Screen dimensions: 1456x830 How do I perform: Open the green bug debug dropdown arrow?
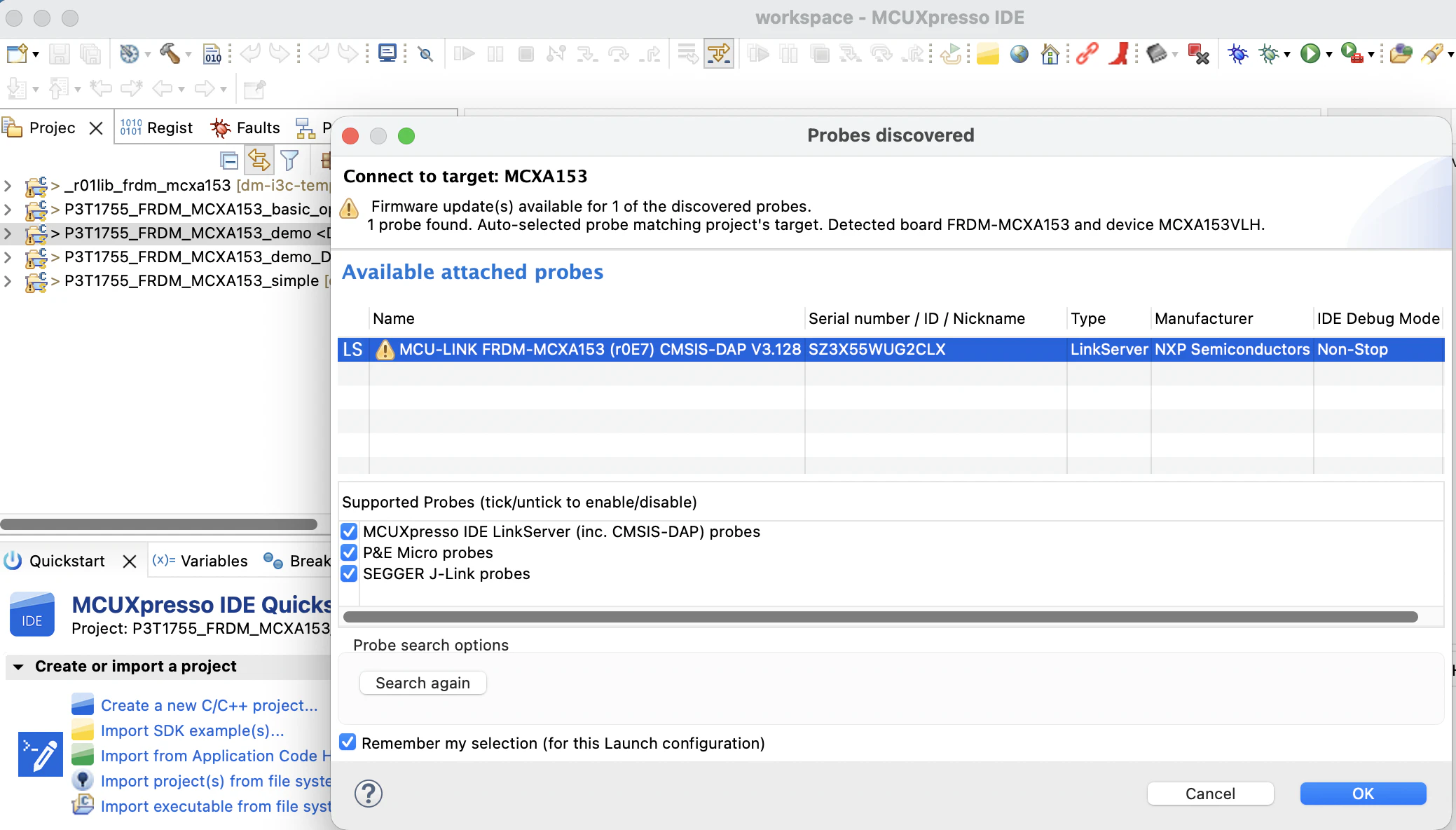1287,54
